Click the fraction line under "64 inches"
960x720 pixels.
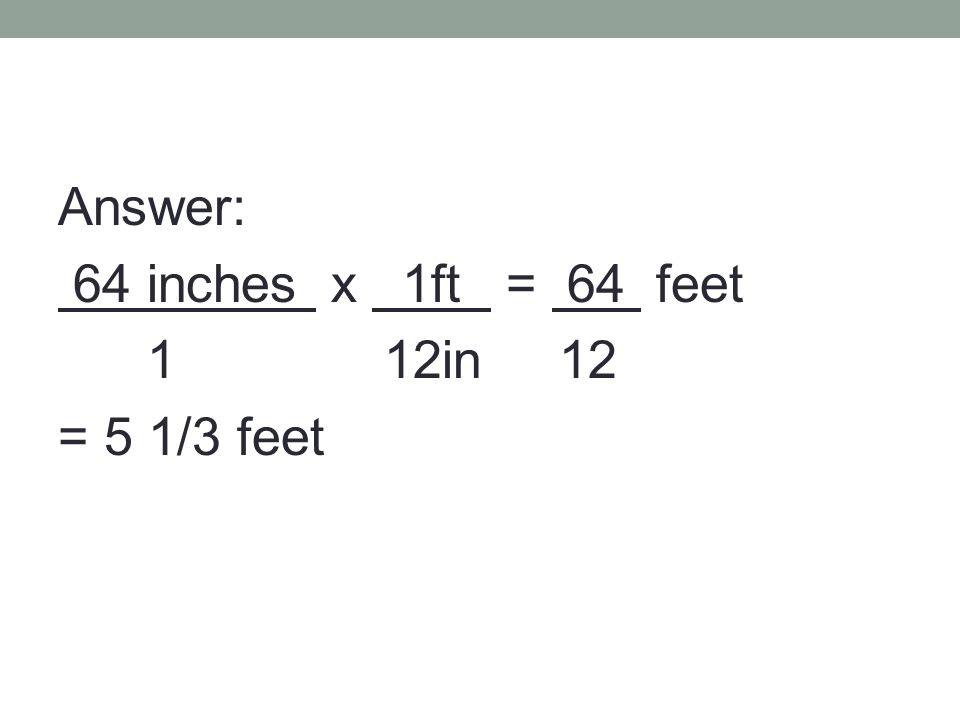(x=187, y=310)
